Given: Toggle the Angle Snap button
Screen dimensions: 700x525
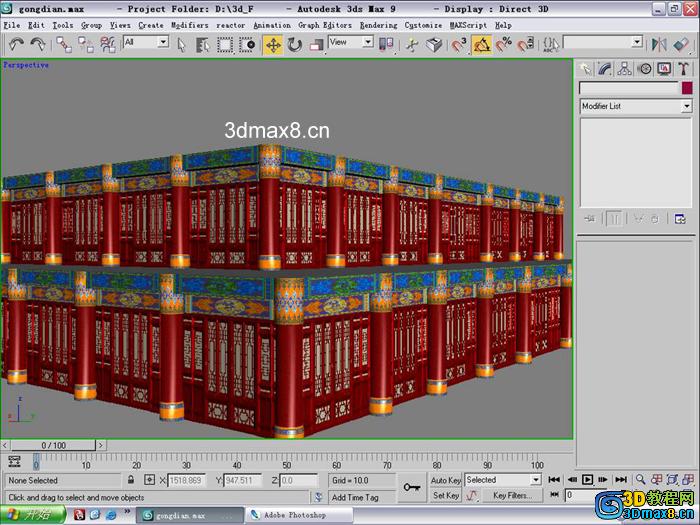Looking at the screenshot, I should click(482, 45).
